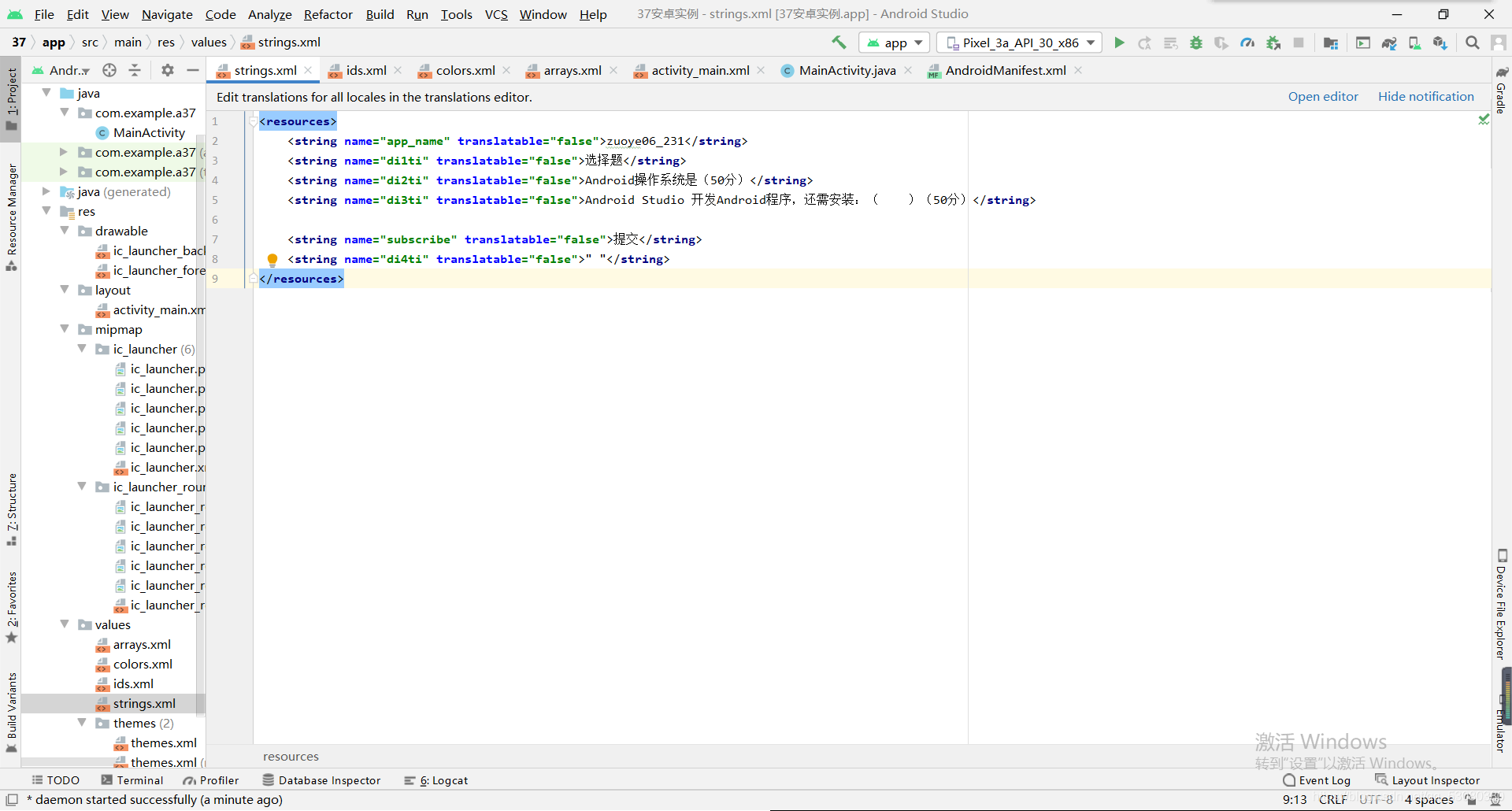
Task: Click the Debug app bug icon
Action: (1196, 43)
